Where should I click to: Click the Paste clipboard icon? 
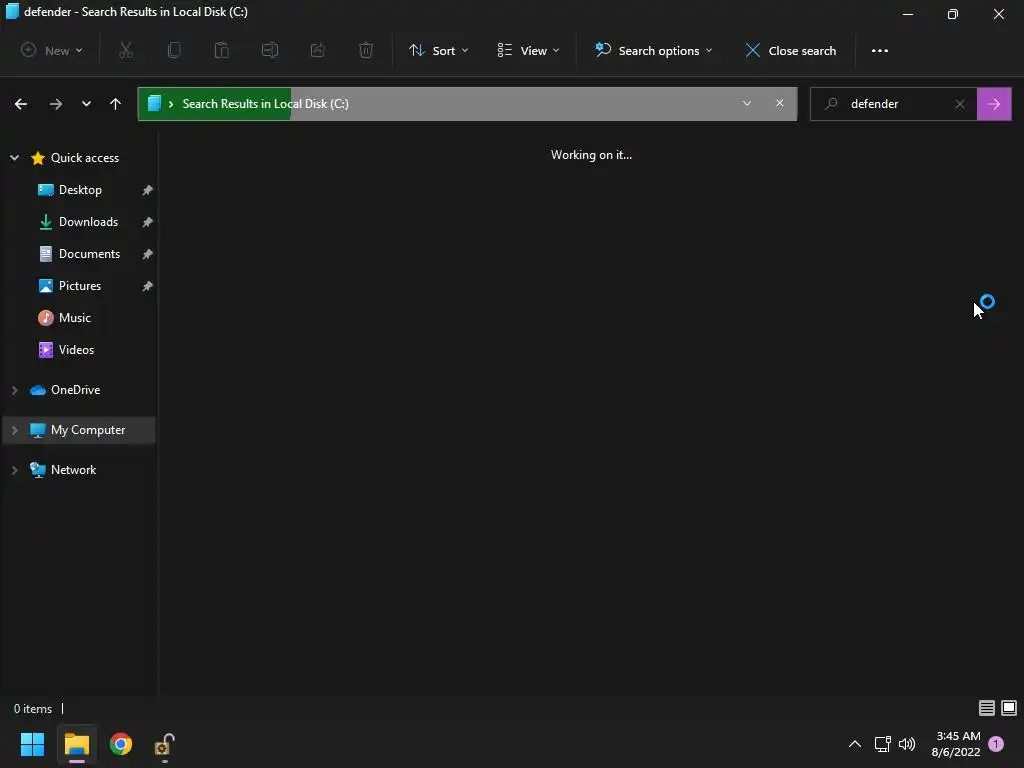(x=222, y=50)
